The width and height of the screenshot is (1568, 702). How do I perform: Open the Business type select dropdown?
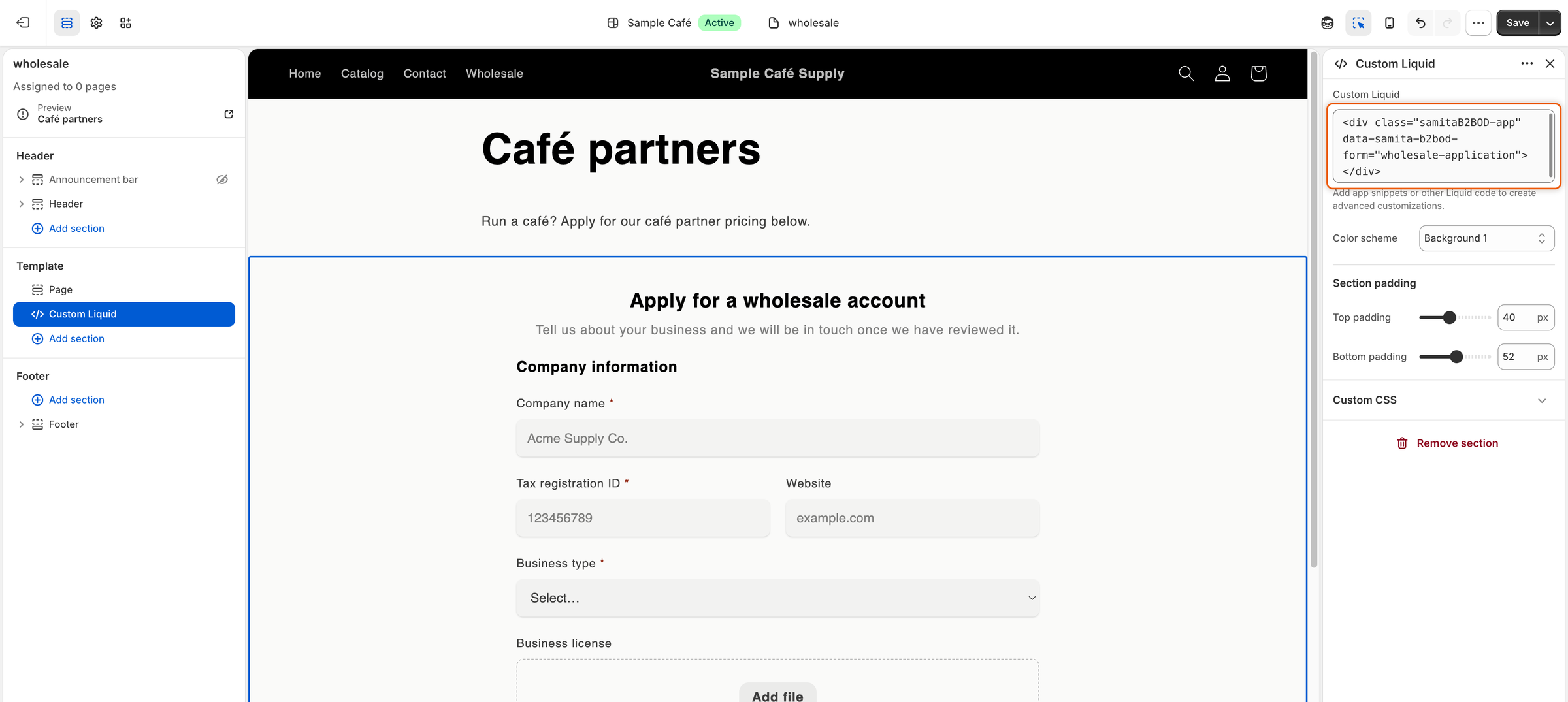click(777, 598)
